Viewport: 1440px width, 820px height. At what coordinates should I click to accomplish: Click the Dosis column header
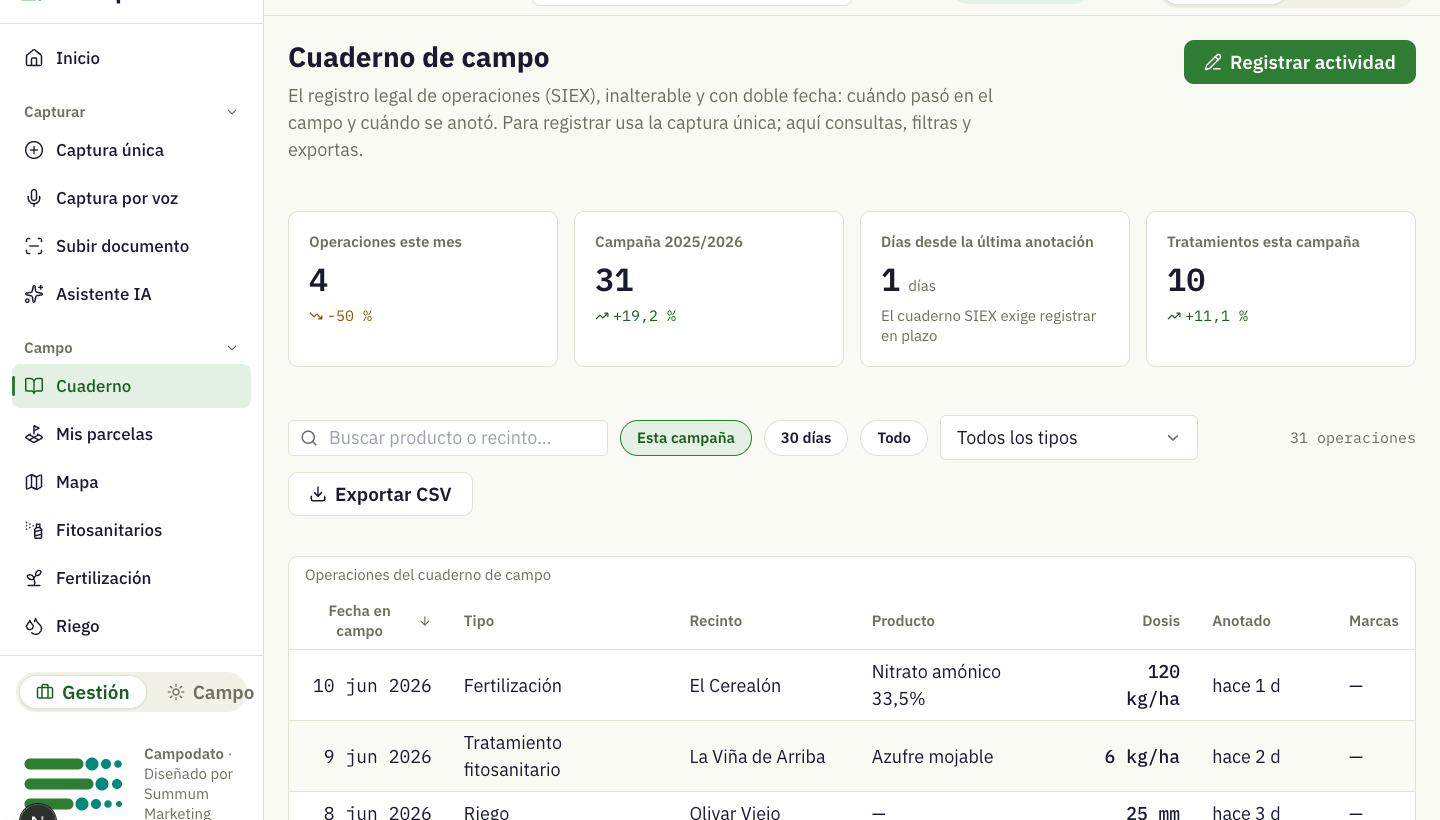[x=1161, y=621]
